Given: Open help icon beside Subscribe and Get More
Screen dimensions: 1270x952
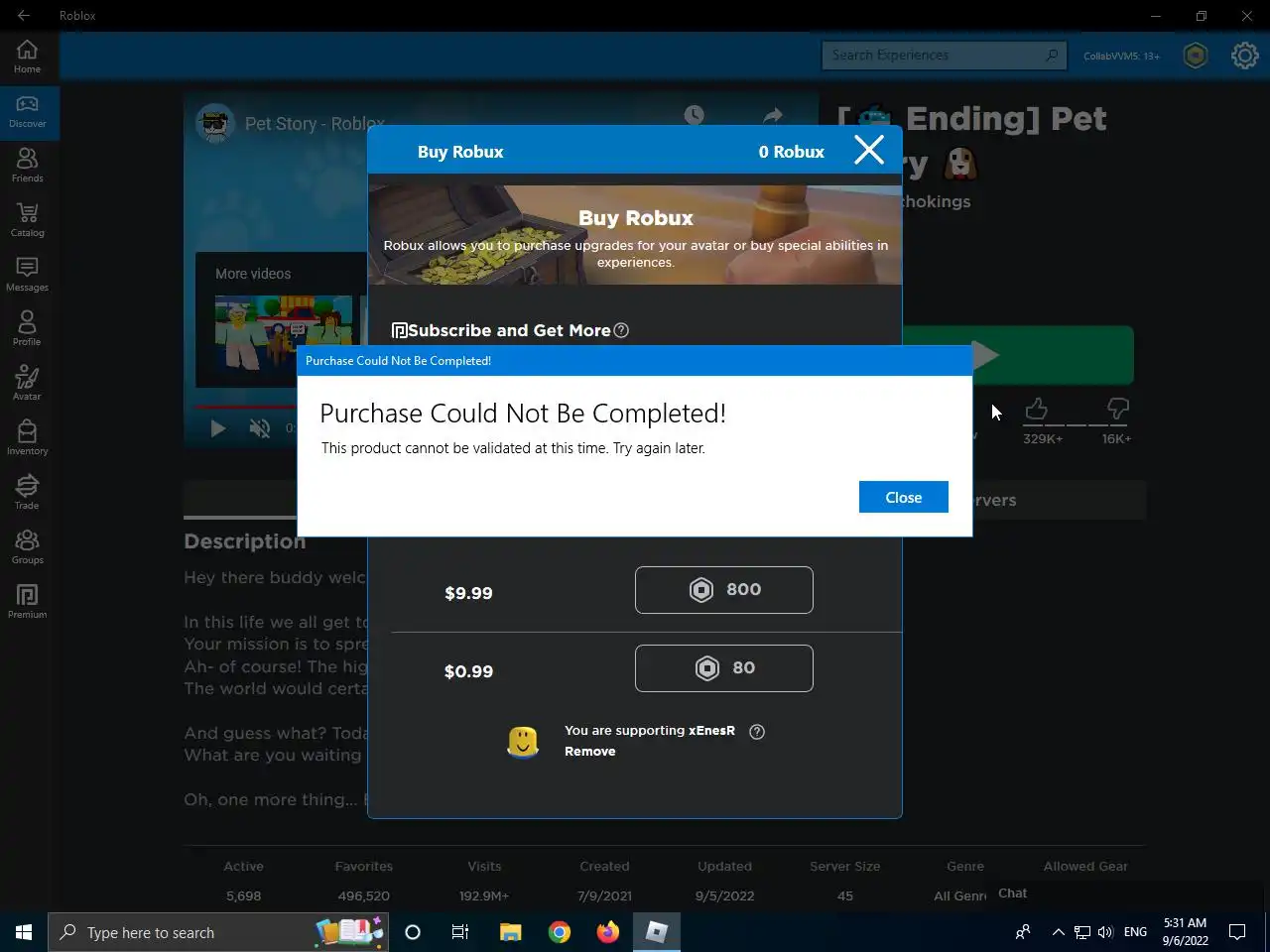Looking at the screenshot, I should coord(621,330).
